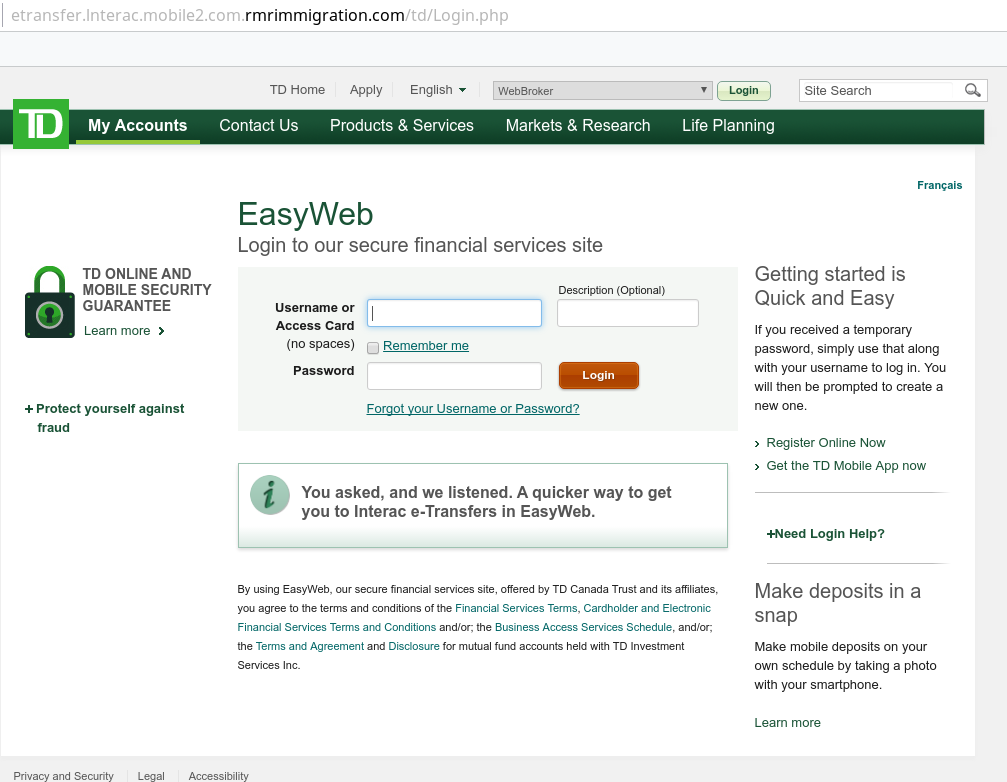Click the chevron beside Security Guarantee Learn more
The height and width of the screenshot is (782, 1007).
162,331
